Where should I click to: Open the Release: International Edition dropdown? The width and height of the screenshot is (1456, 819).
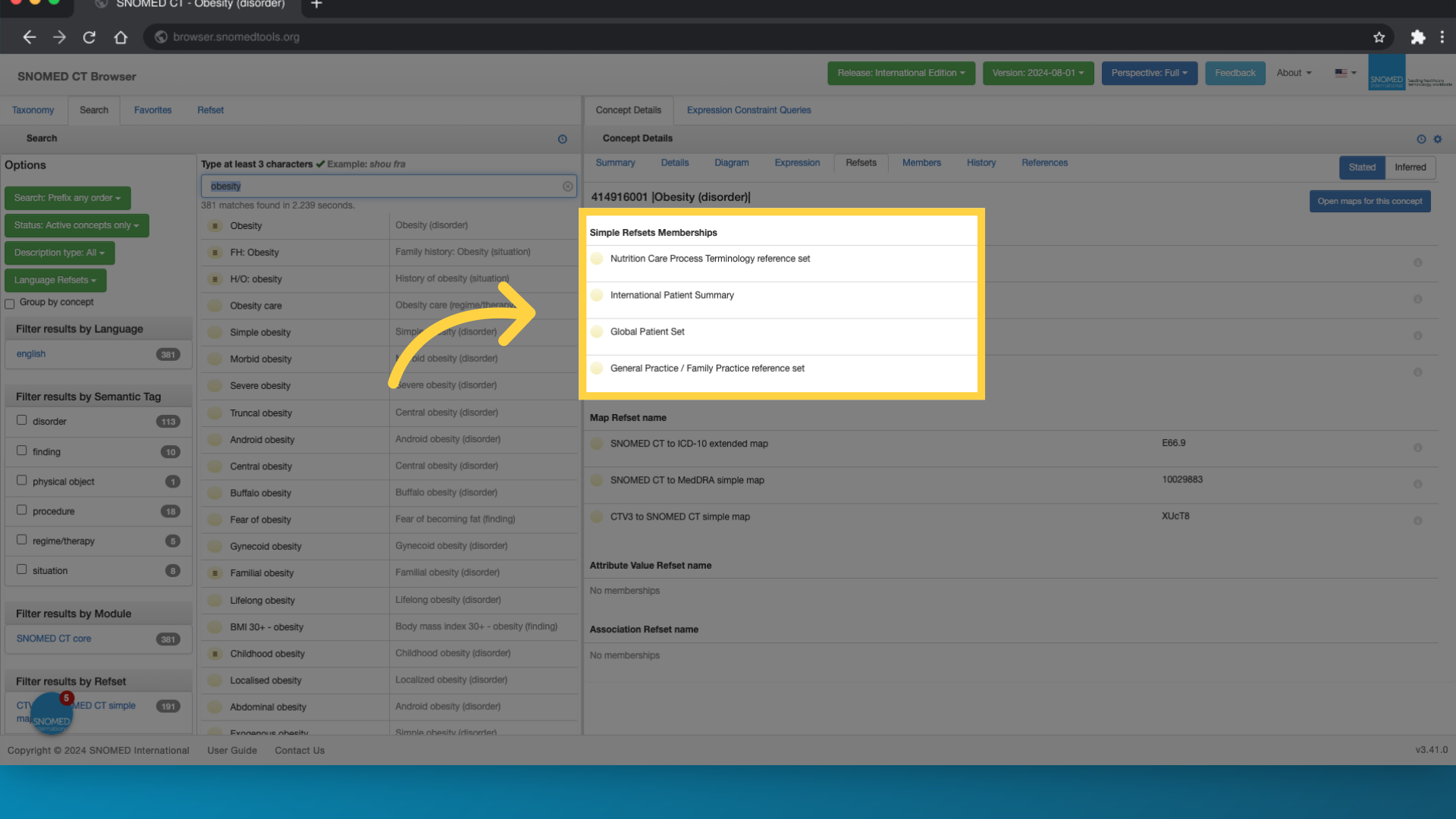[901, 74]
